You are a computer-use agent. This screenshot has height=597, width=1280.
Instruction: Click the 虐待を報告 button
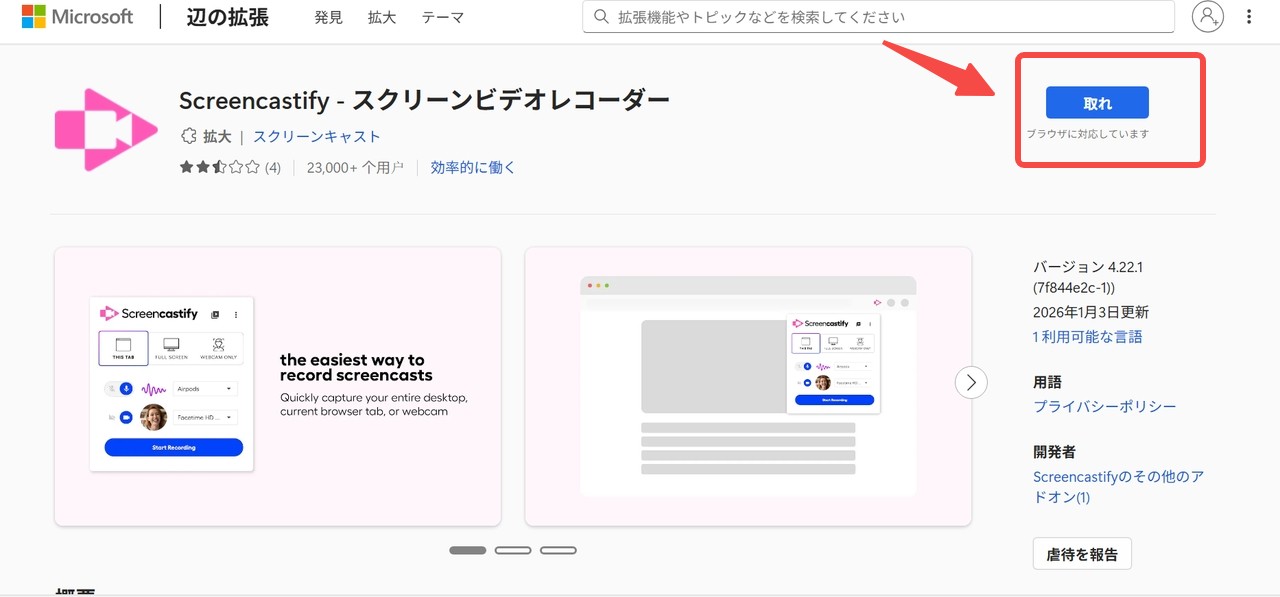point(1081,553)
